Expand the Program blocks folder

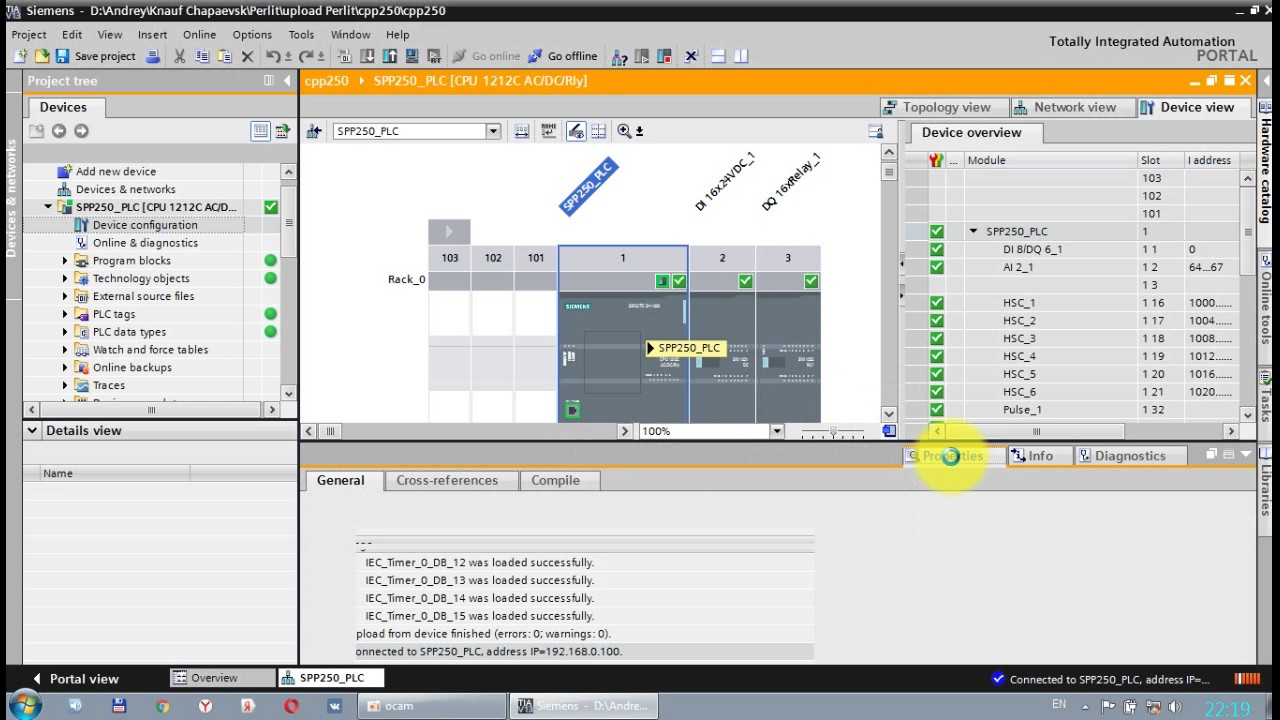(x=66, y=261)
